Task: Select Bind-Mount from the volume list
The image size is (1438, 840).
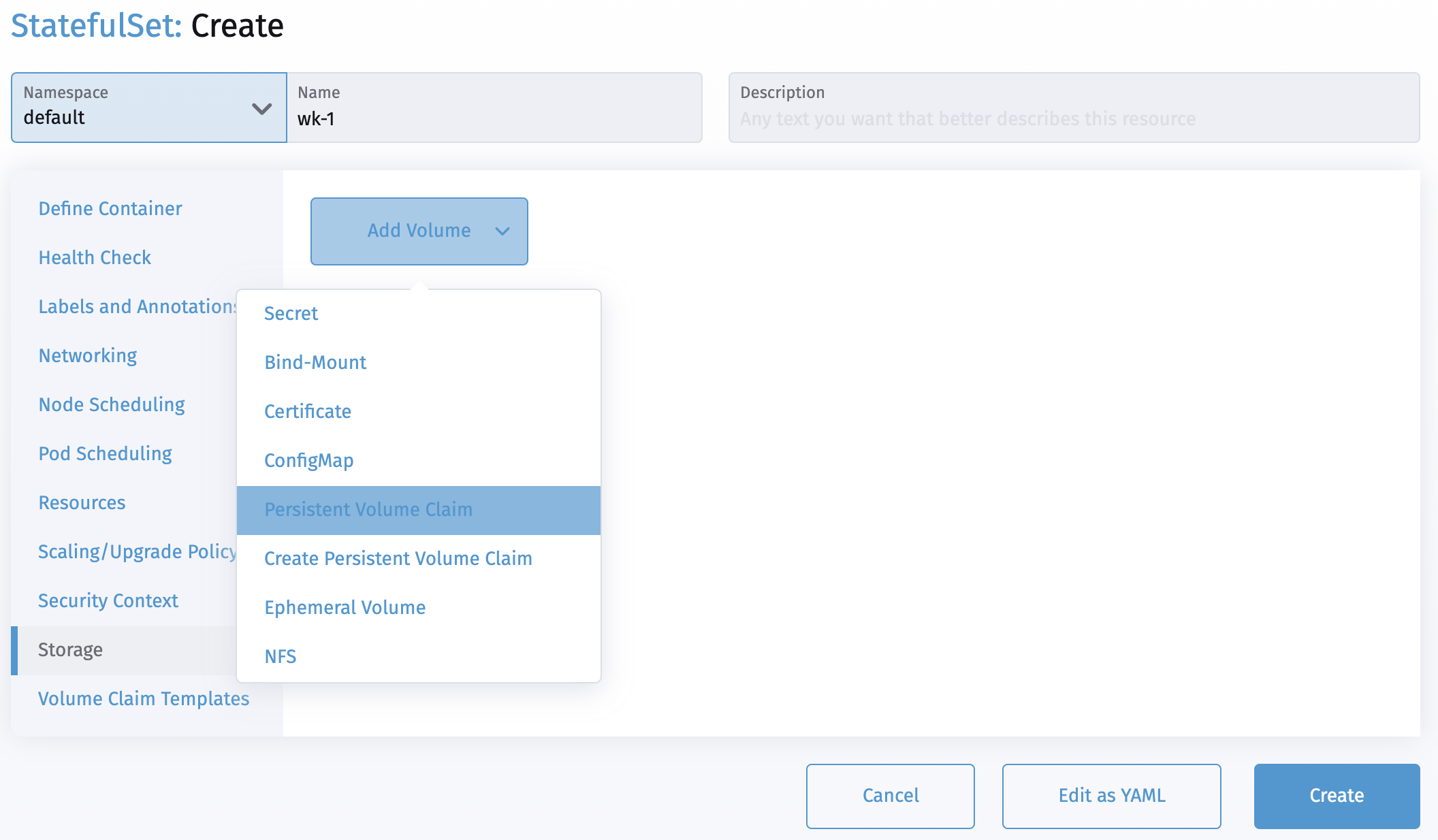Action: [x=315, y=362]
